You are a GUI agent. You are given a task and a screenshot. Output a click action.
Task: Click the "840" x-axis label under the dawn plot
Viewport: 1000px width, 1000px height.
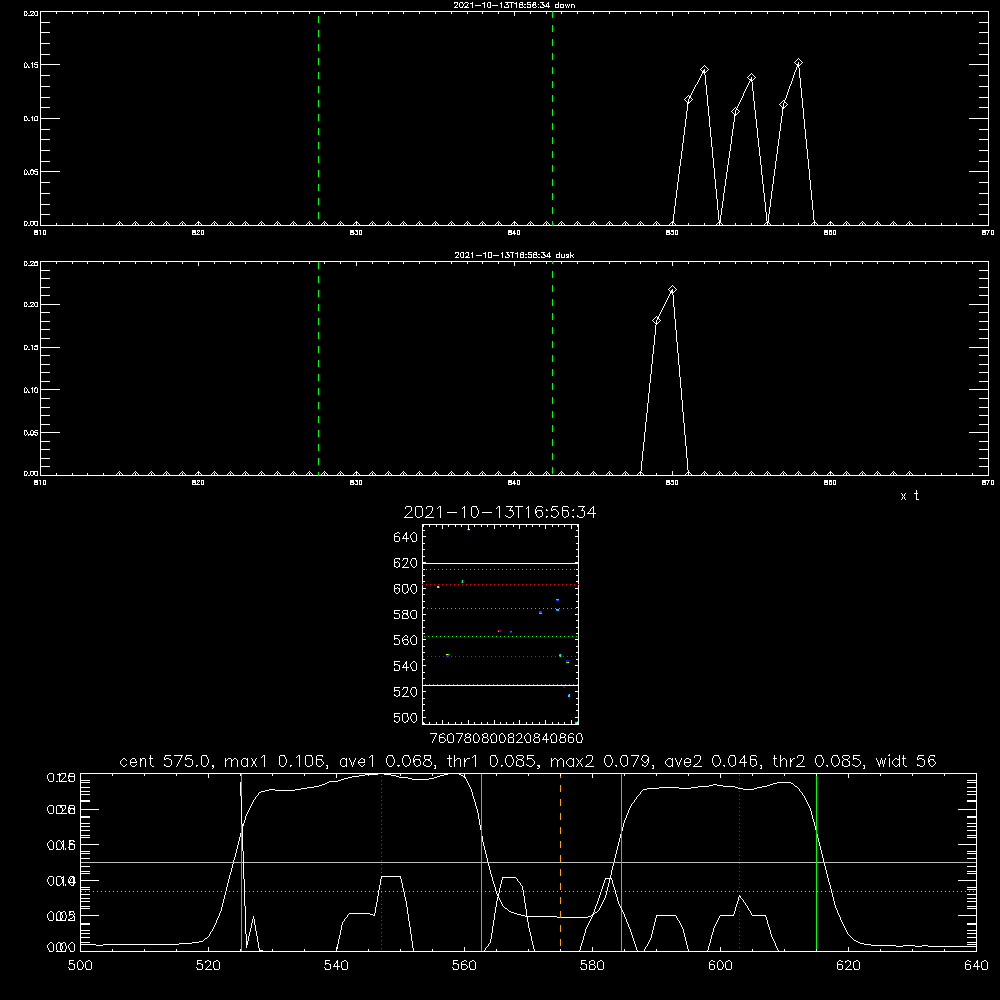(514, 233)
